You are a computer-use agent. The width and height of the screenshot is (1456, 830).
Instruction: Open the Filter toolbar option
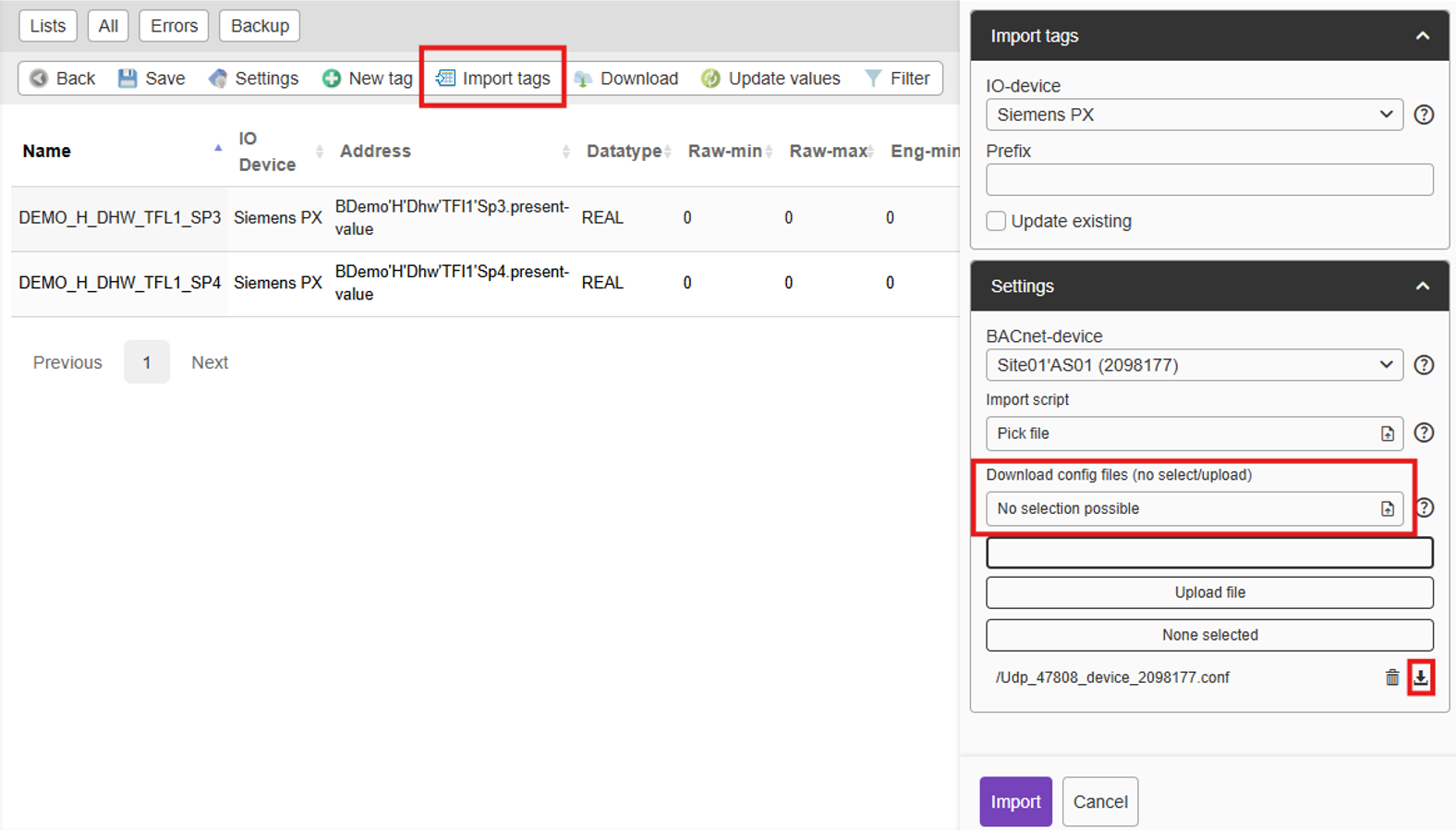pos(897,79)
